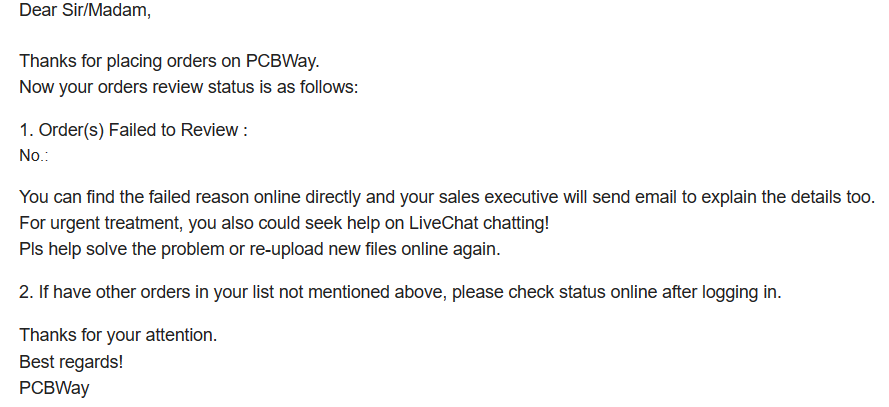Click the 'LiveChat chatting!' text
The height and width of the screenshot is (407, 889).
tap(479, 223)
